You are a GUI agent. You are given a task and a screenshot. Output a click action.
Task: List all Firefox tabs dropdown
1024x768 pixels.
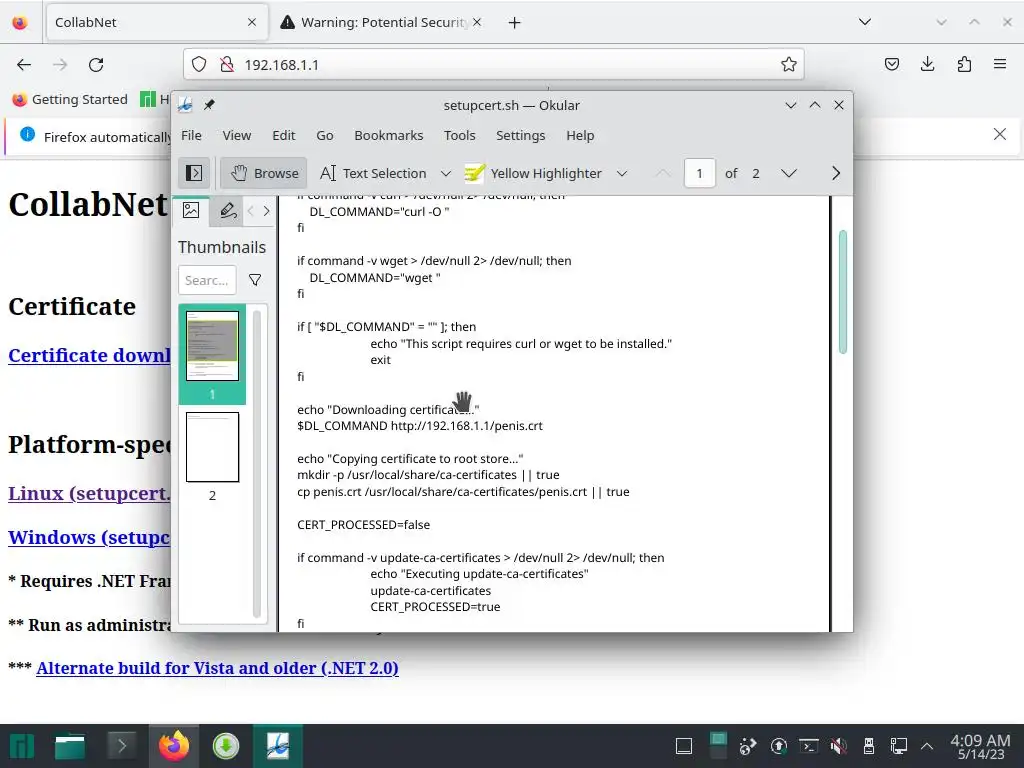pos(865,22)
